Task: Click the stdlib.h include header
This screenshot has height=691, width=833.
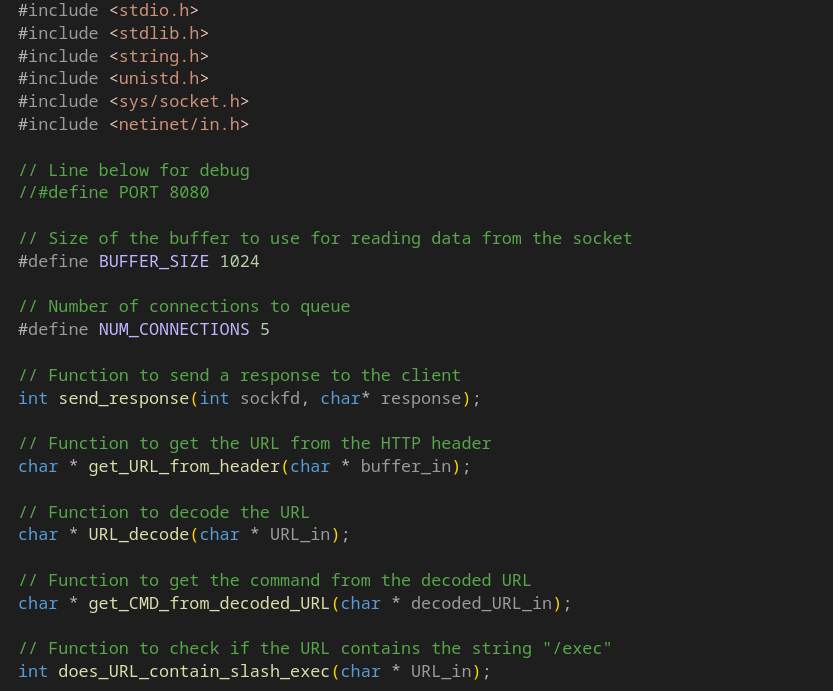Action: point(159,33)
